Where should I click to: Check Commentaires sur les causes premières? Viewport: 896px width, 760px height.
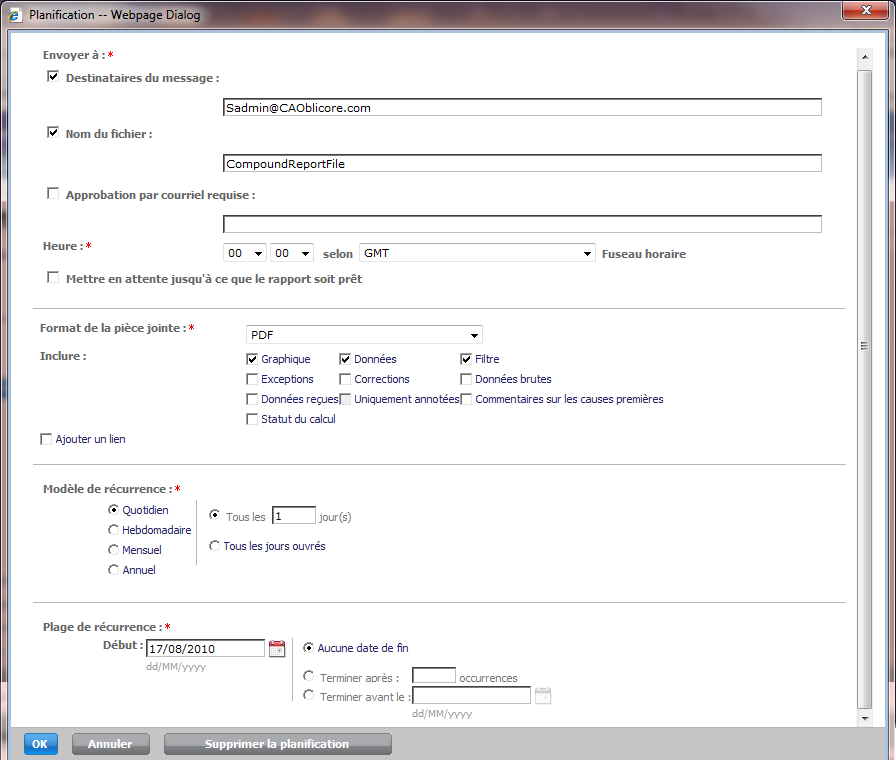pos(466,399)
